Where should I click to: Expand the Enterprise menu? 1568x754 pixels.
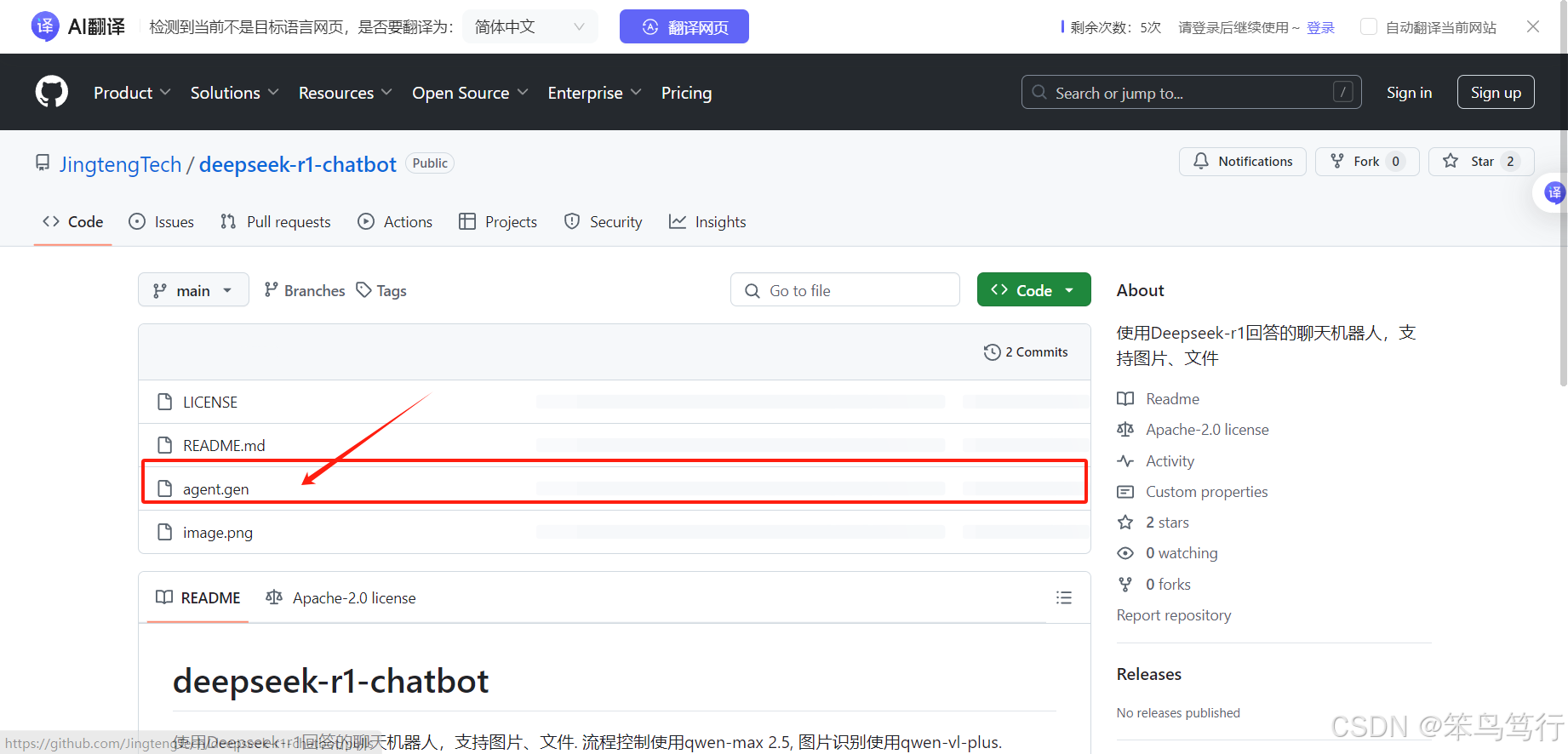tap(594, 93)
